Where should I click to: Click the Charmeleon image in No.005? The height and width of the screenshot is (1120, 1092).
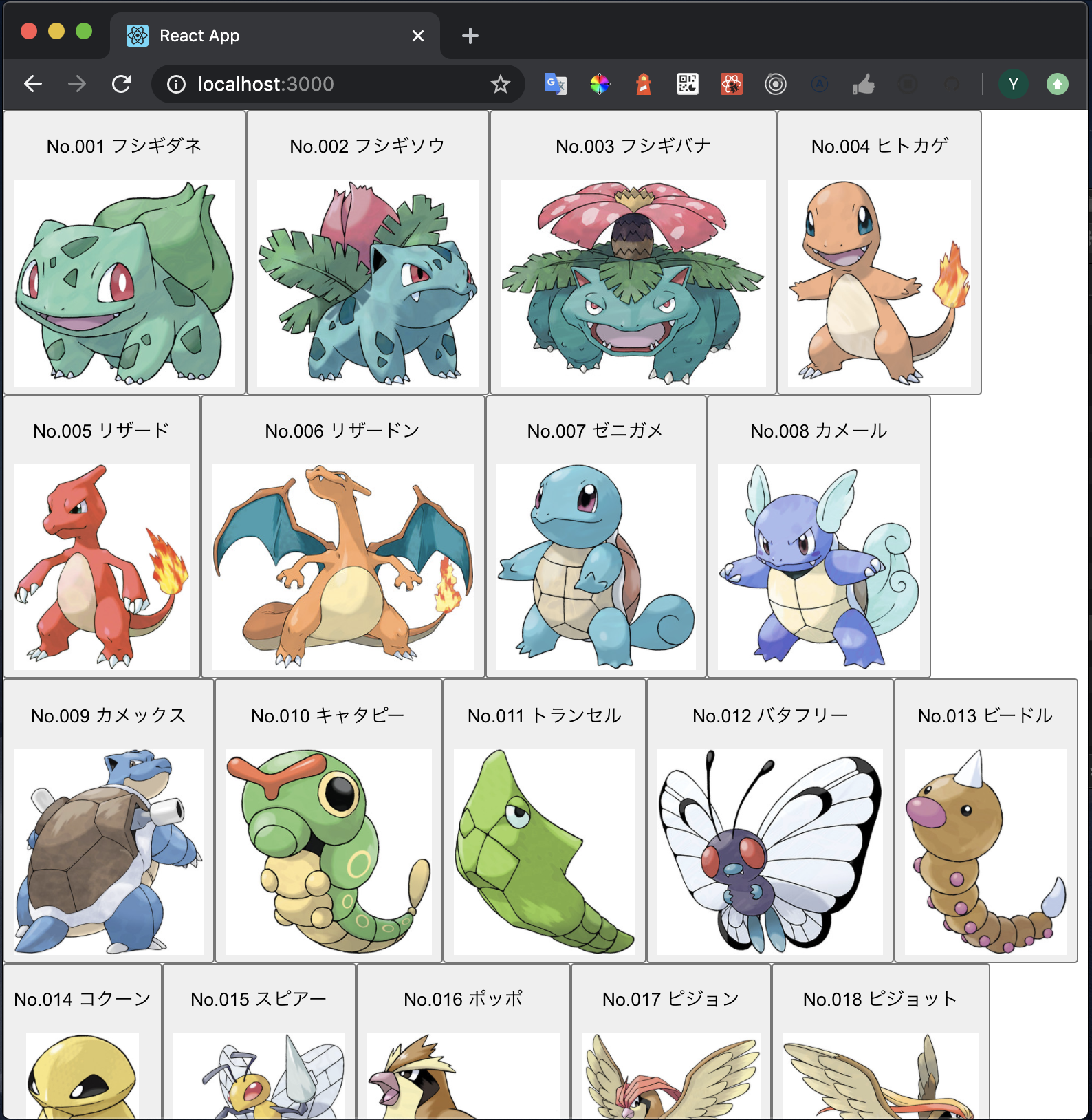pos(102,567)
